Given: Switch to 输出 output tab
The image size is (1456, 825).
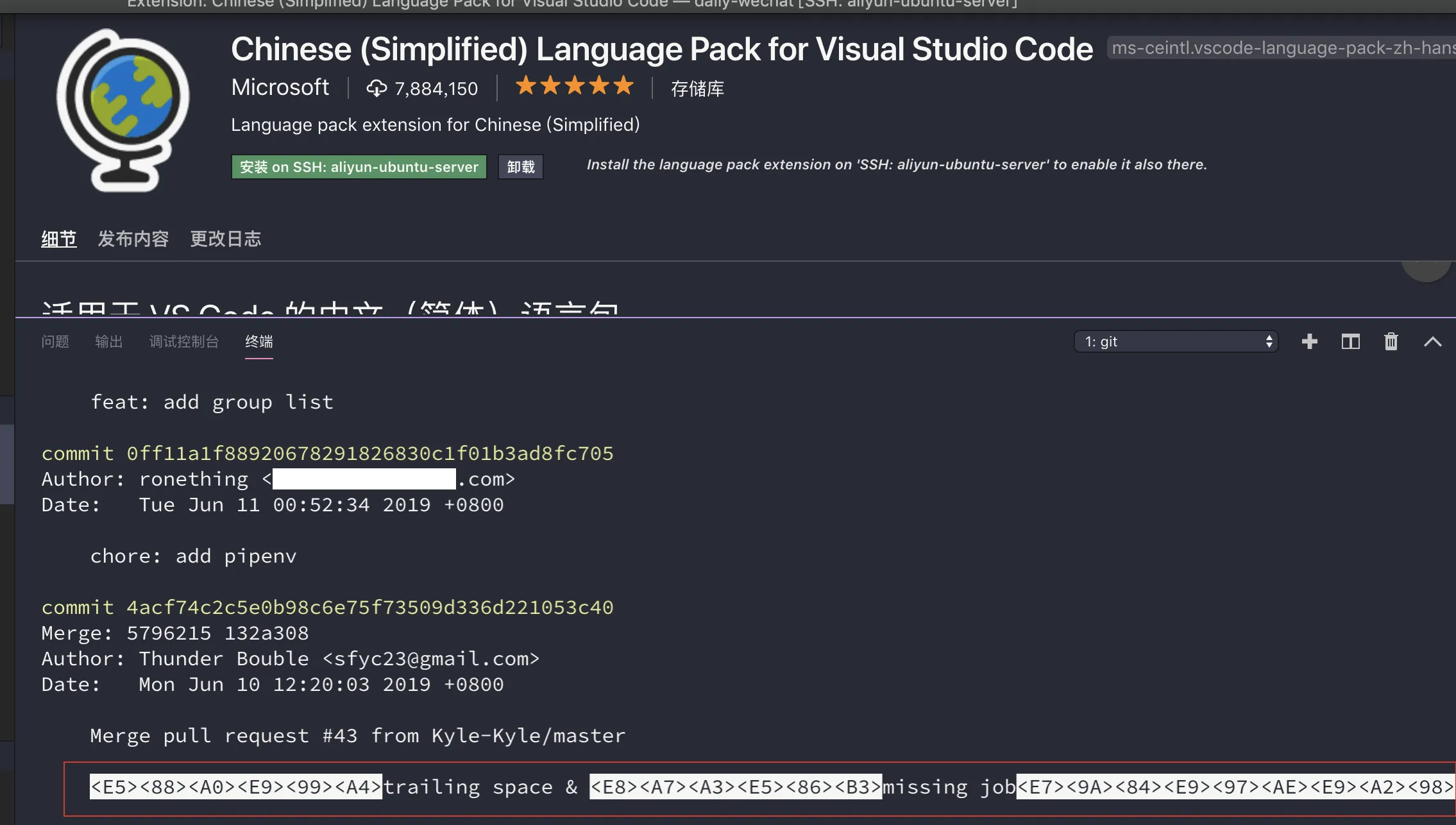Looking at the screenshot, I should coord(108,341).
